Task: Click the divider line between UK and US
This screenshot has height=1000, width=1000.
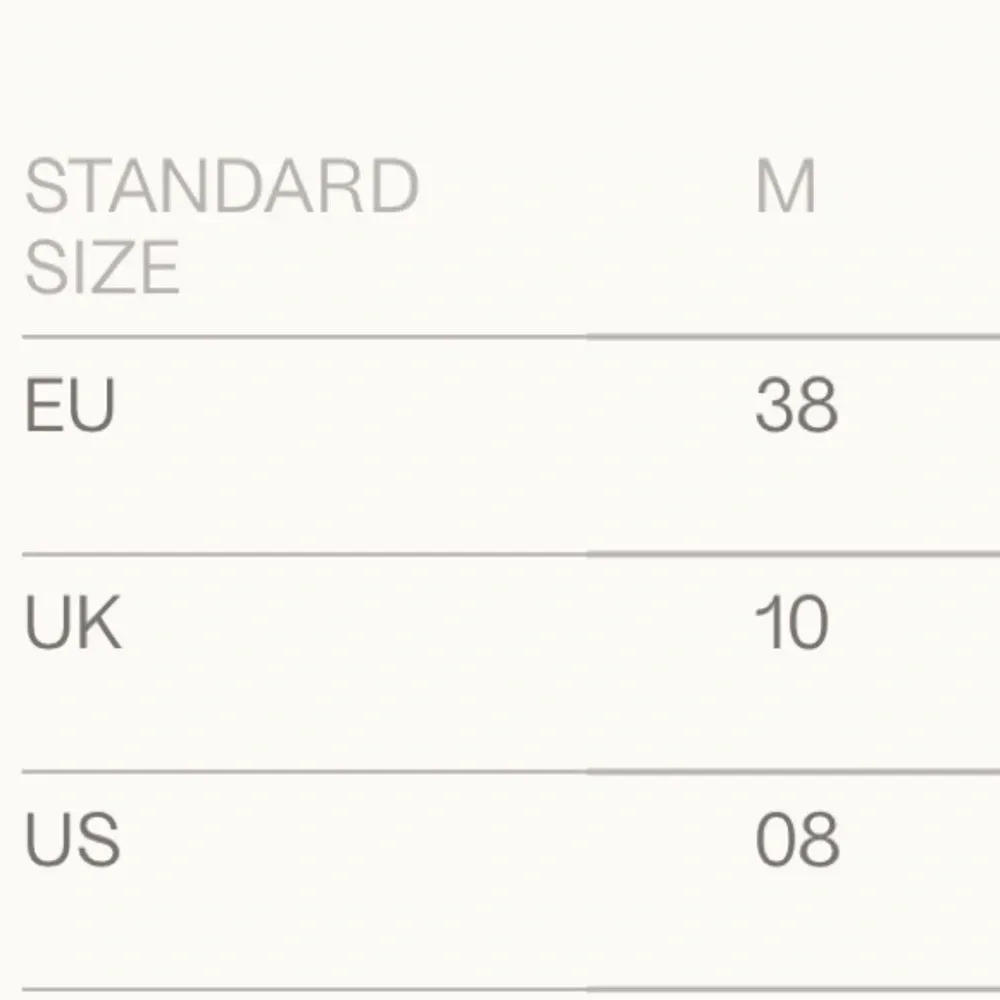Action: point(500,771)
